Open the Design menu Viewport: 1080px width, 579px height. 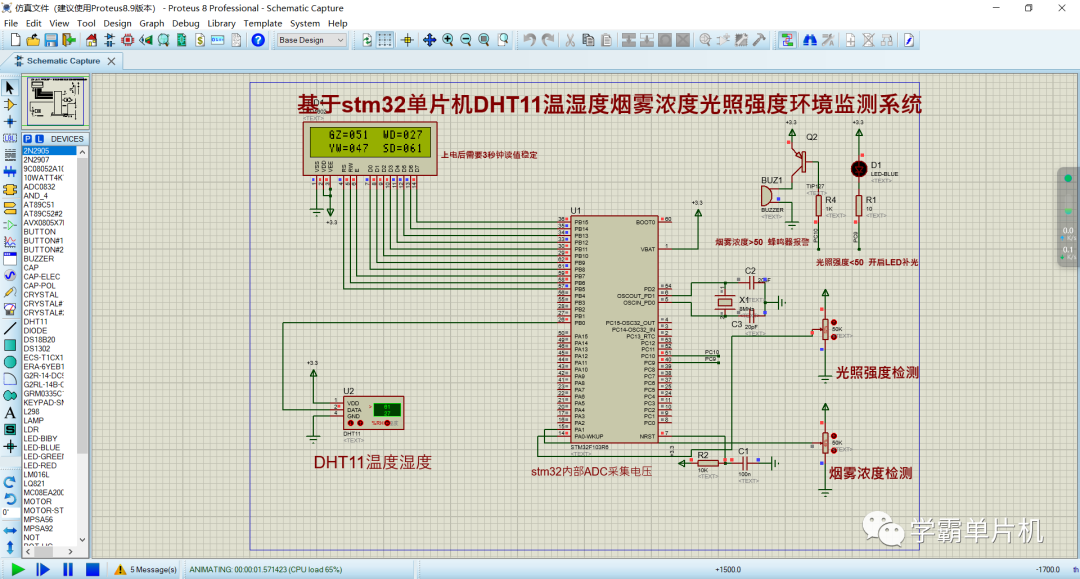coord(117,23)
